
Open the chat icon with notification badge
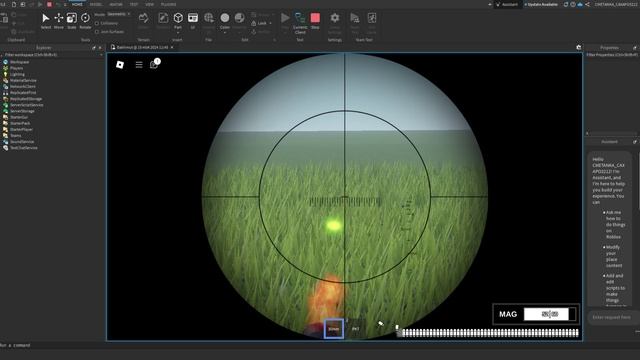(154, 64)
